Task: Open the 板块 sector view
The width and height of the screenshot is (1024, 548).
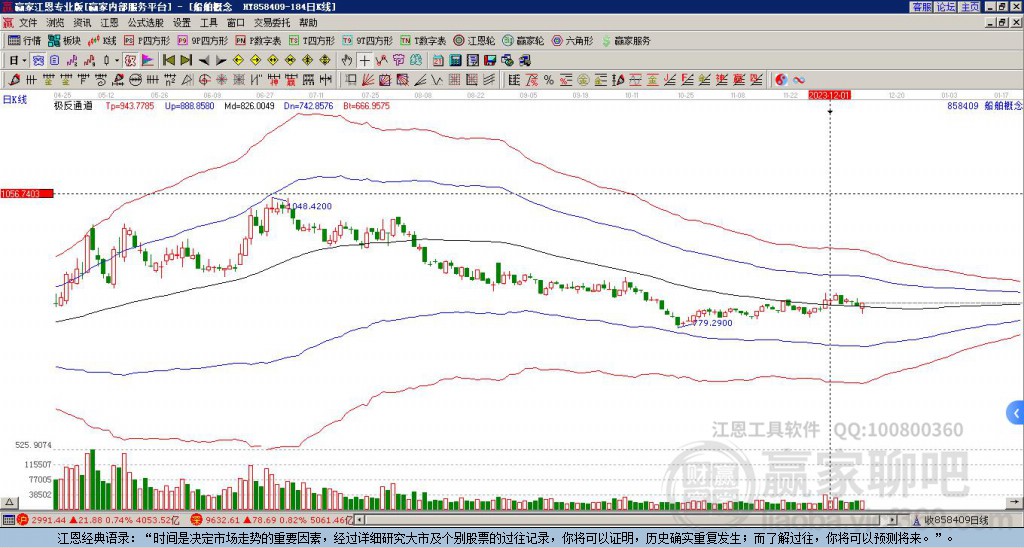Action: click(x=65, y=40)
